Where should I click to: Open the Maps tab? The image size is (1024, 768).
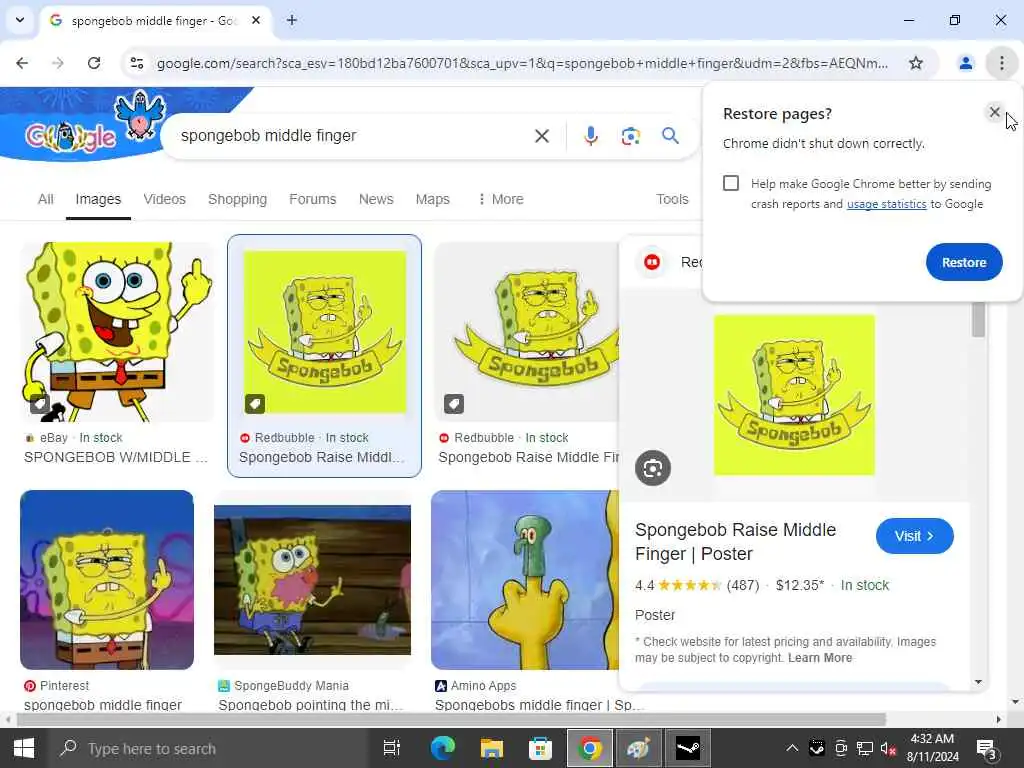point(432,199)
